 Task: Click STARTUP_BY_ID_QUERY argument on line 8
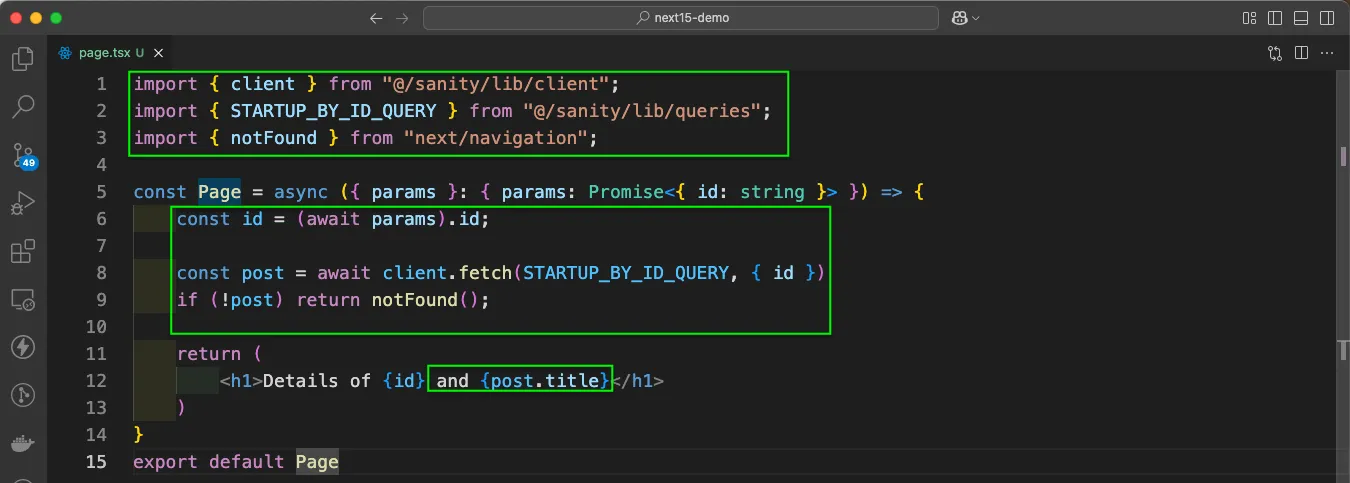click(626, 273)
